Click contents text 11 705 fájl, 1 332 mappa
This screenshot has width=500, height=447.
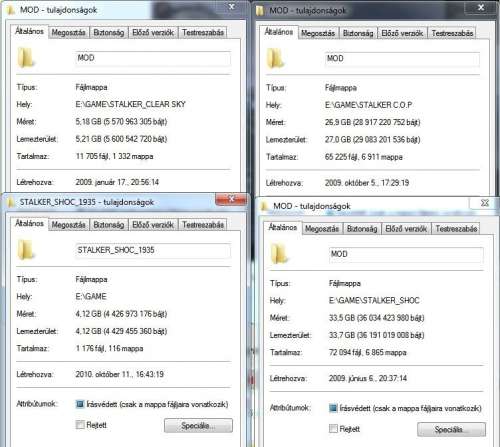coord(114,156)
